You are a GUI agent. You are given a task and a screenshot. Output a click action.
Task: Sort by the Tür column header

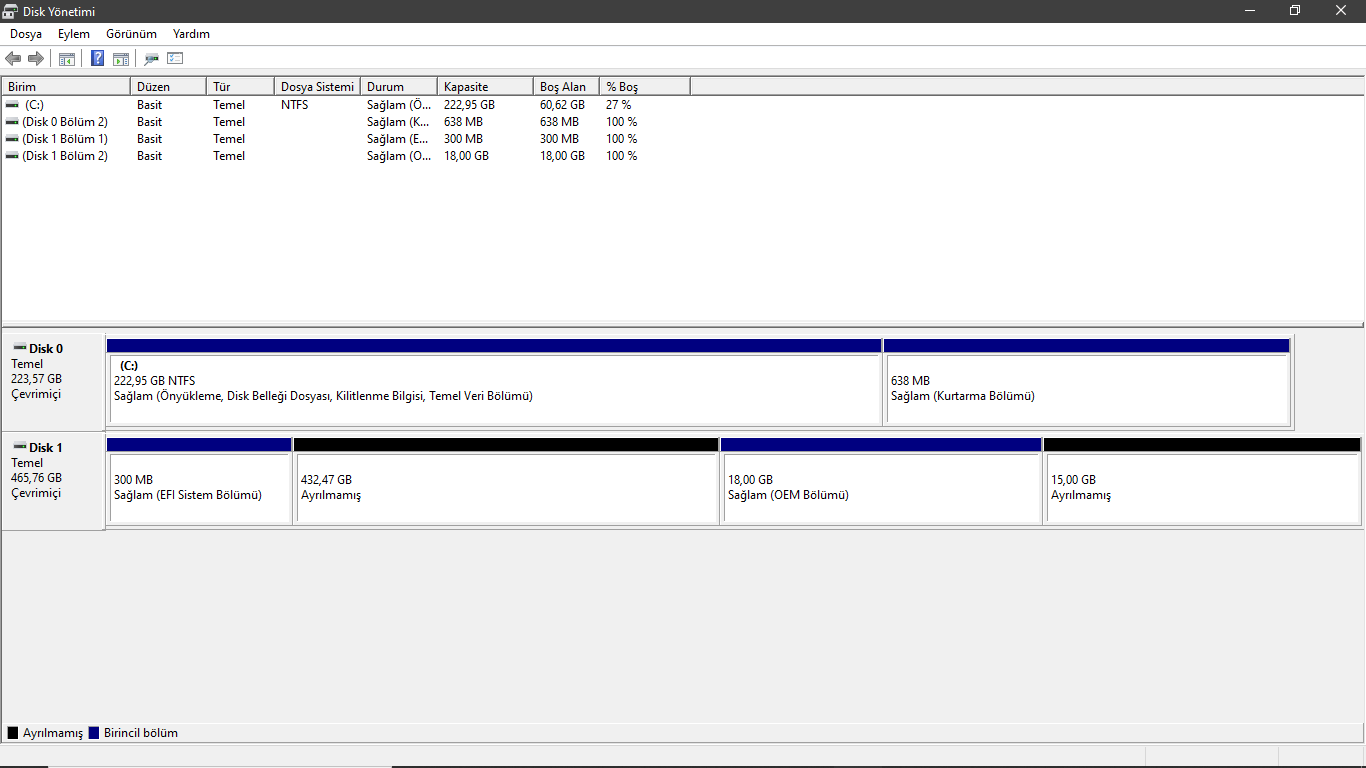[x=240, y=87]
